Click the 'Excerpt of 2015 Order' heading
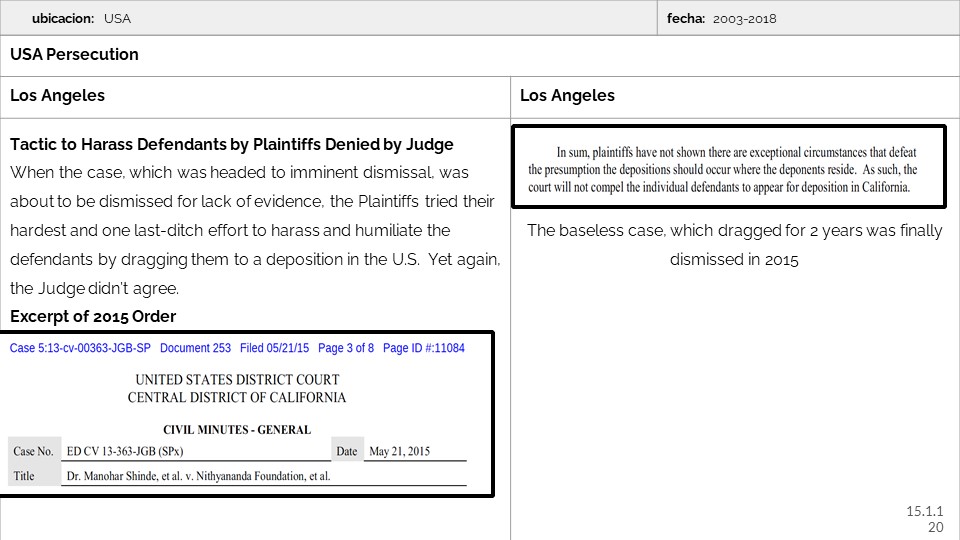This screenshot has width=960, height=540. [93, 316]
